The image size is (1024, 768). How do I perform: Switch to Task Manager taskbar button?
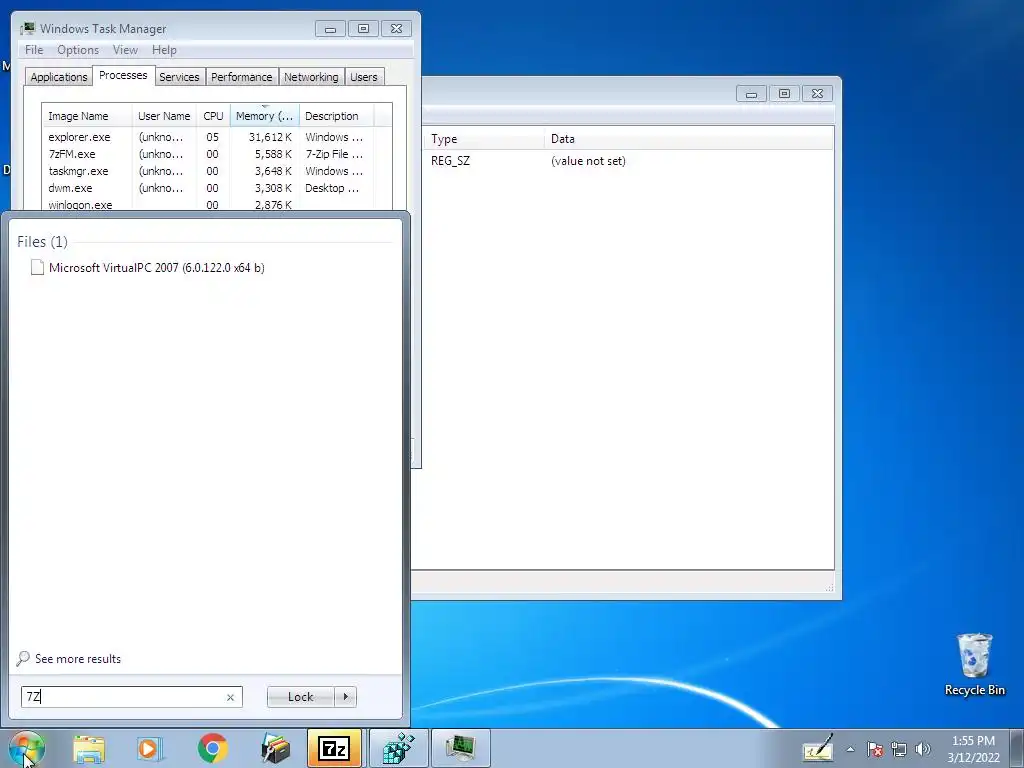click(x=460, y=748)
